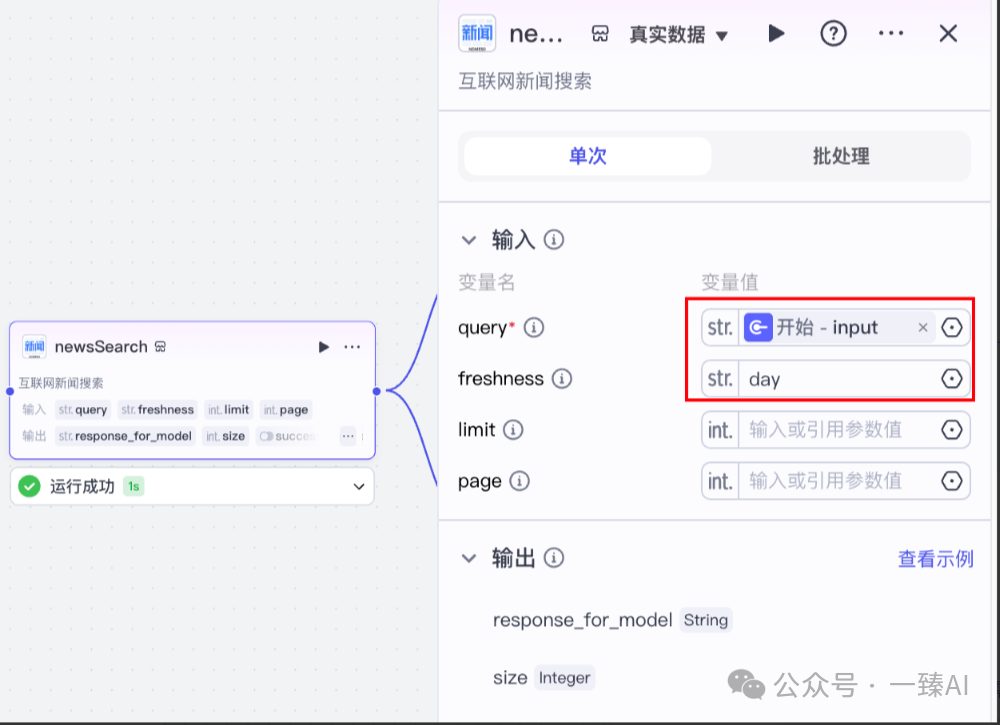Click the freshness value field showing day
The image size is (1000, 725).
830,378
